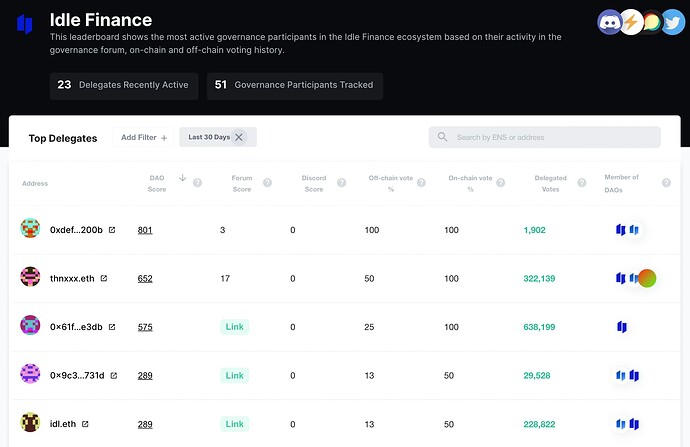Open the Discord server icon
690x447 pixels.
(609, 22)
